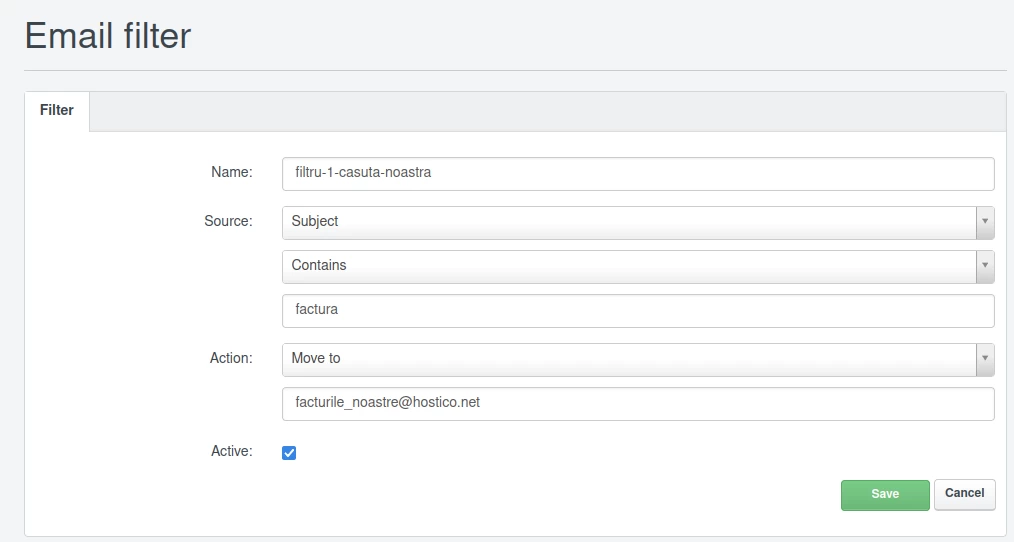1014x542 pixels.
Task: Switch to the Filter tab
Action: (57, 111)
